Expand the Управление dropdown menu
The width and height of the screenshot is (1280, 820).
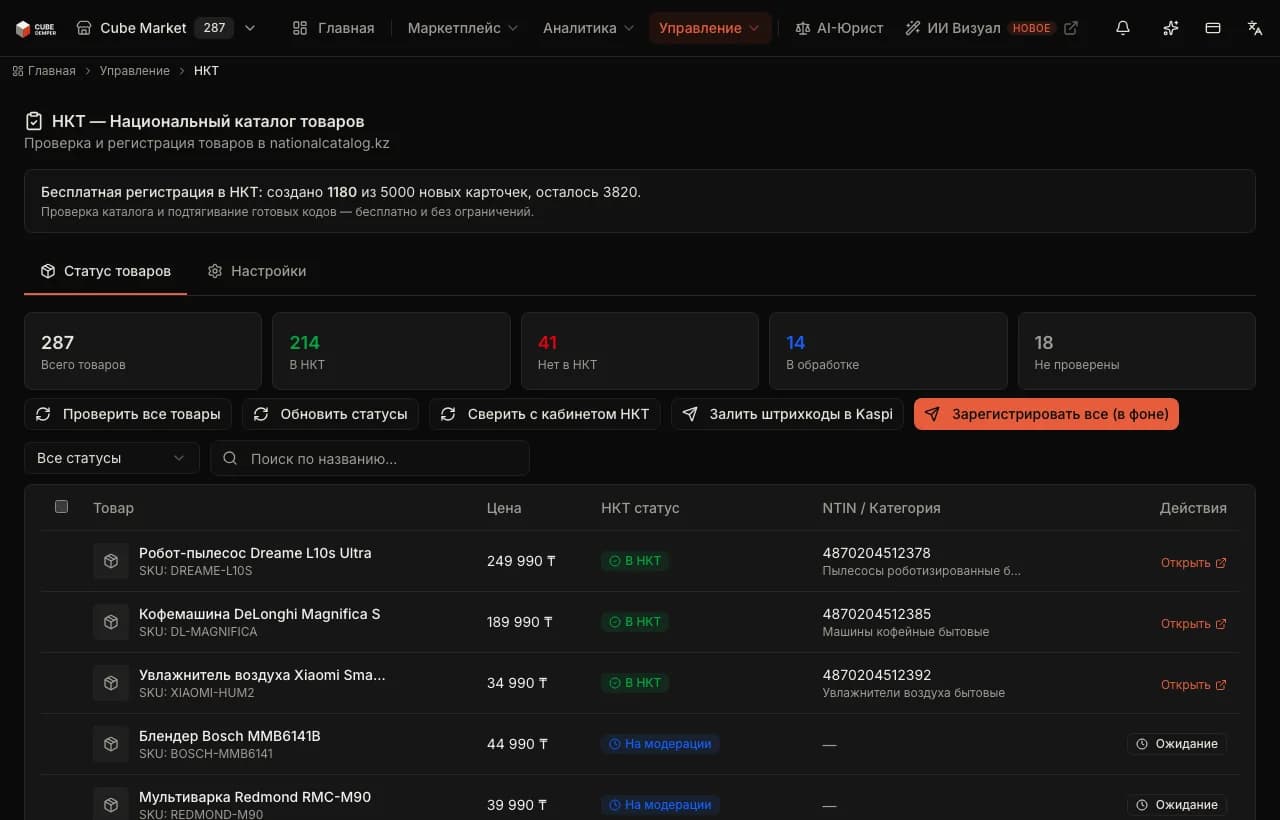tap(710, 28)
